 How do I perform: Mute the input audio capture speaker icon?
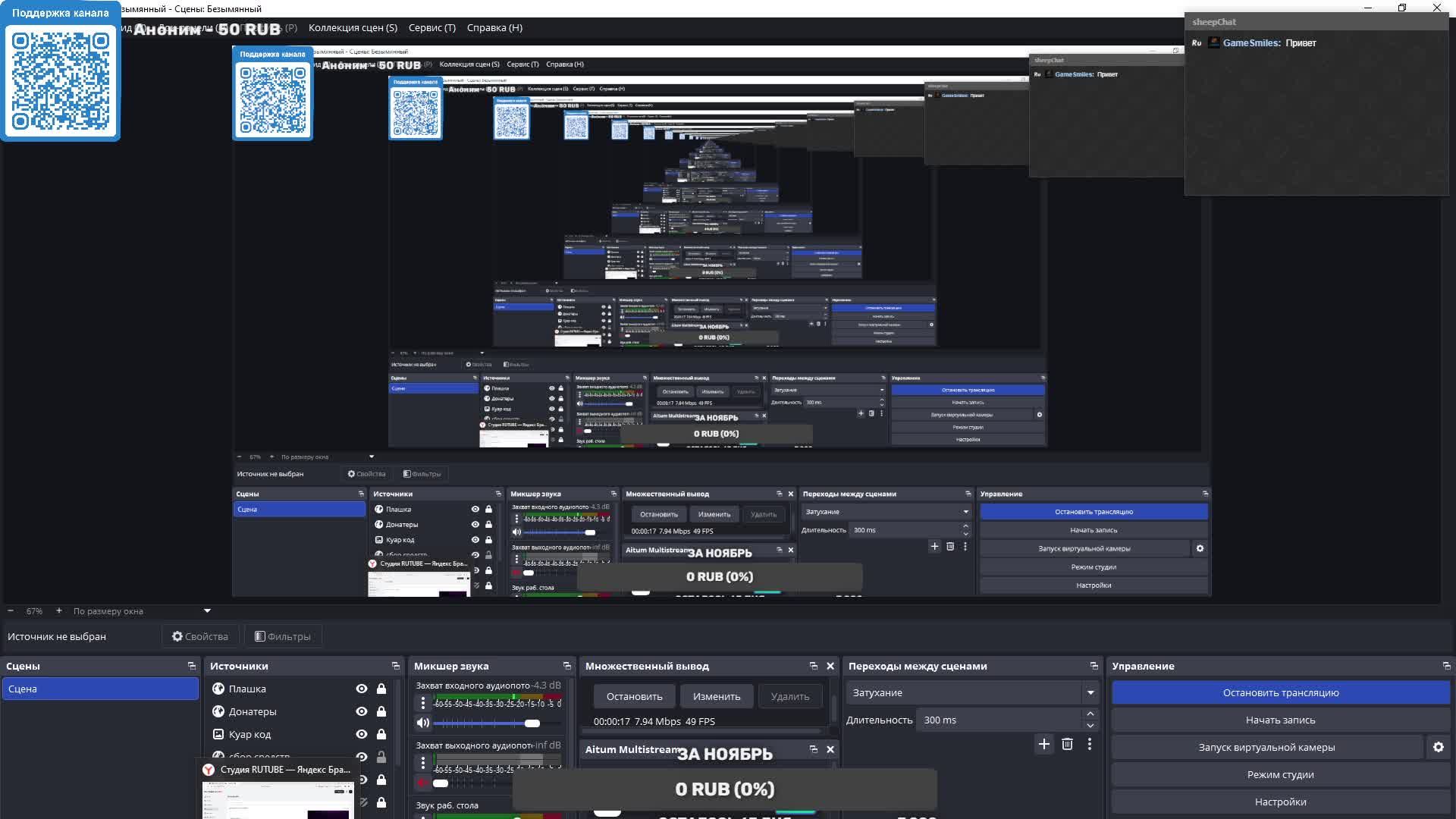[423, 723]
